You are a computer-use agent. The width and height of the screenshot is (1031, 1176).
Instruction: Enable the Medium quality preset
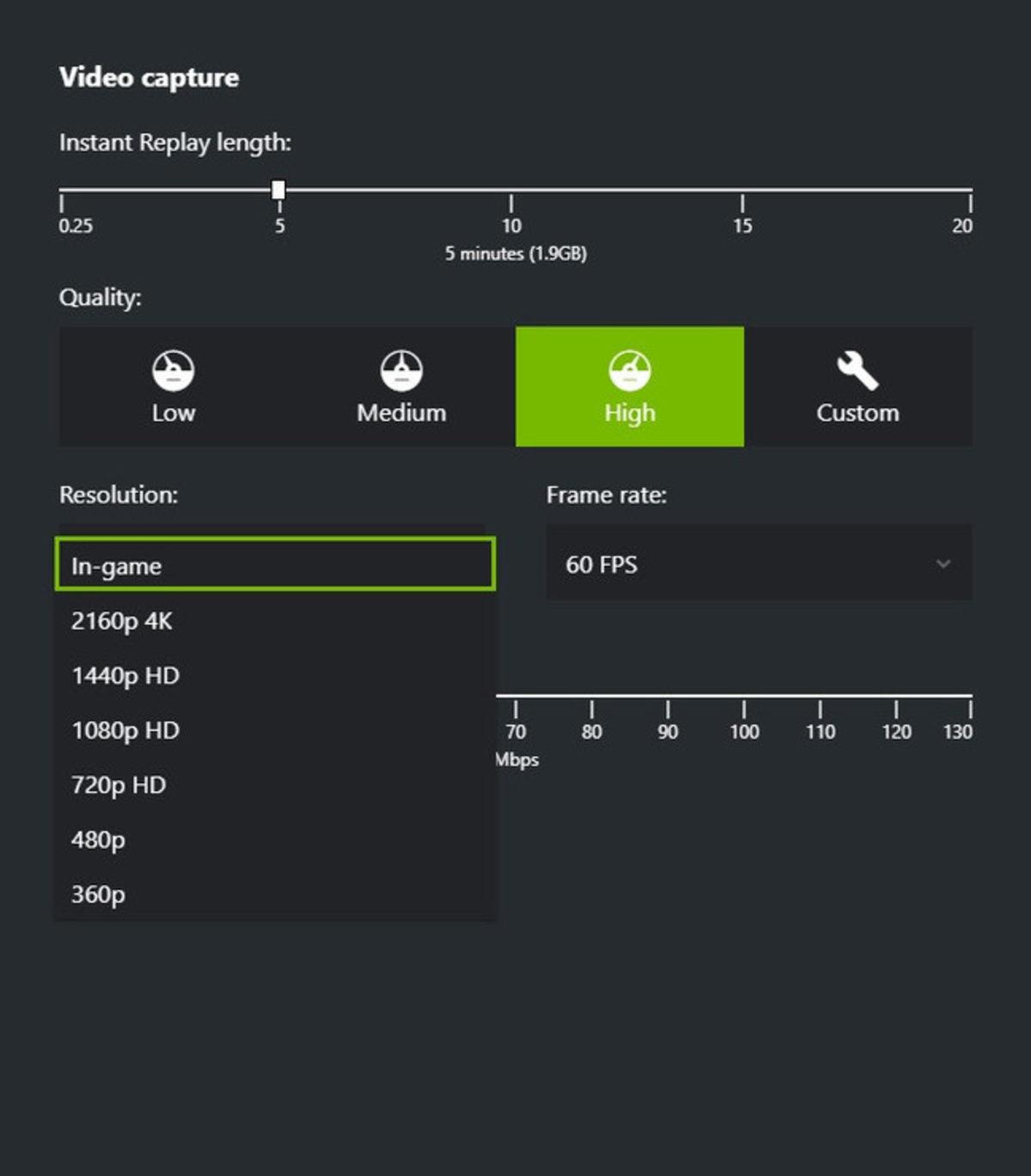400,387
